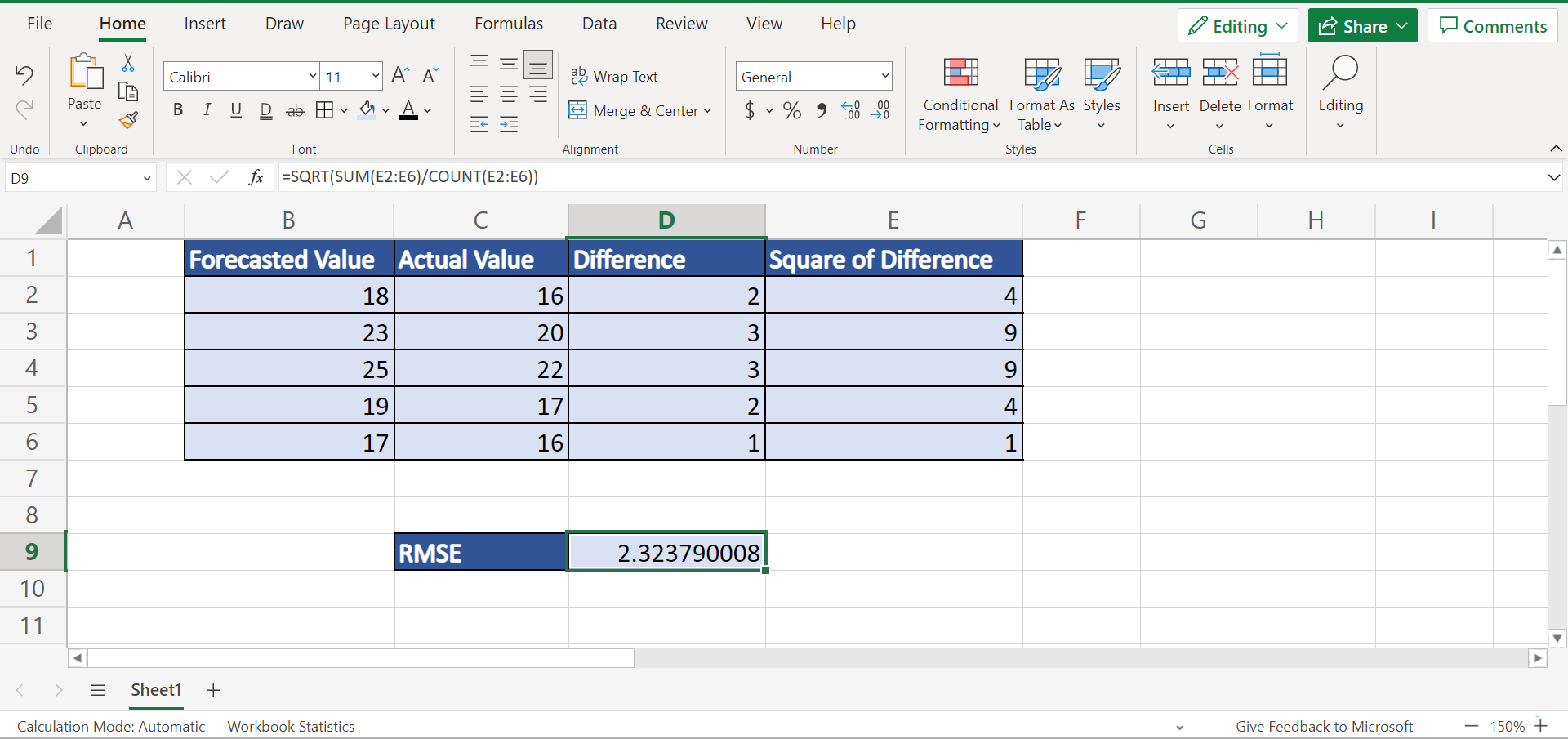Image resolution: width=1568 pixels, height=739 pixels.
Task: Apply bold formatting to selection
Action: pyautogui.click(x=178, y=110)
